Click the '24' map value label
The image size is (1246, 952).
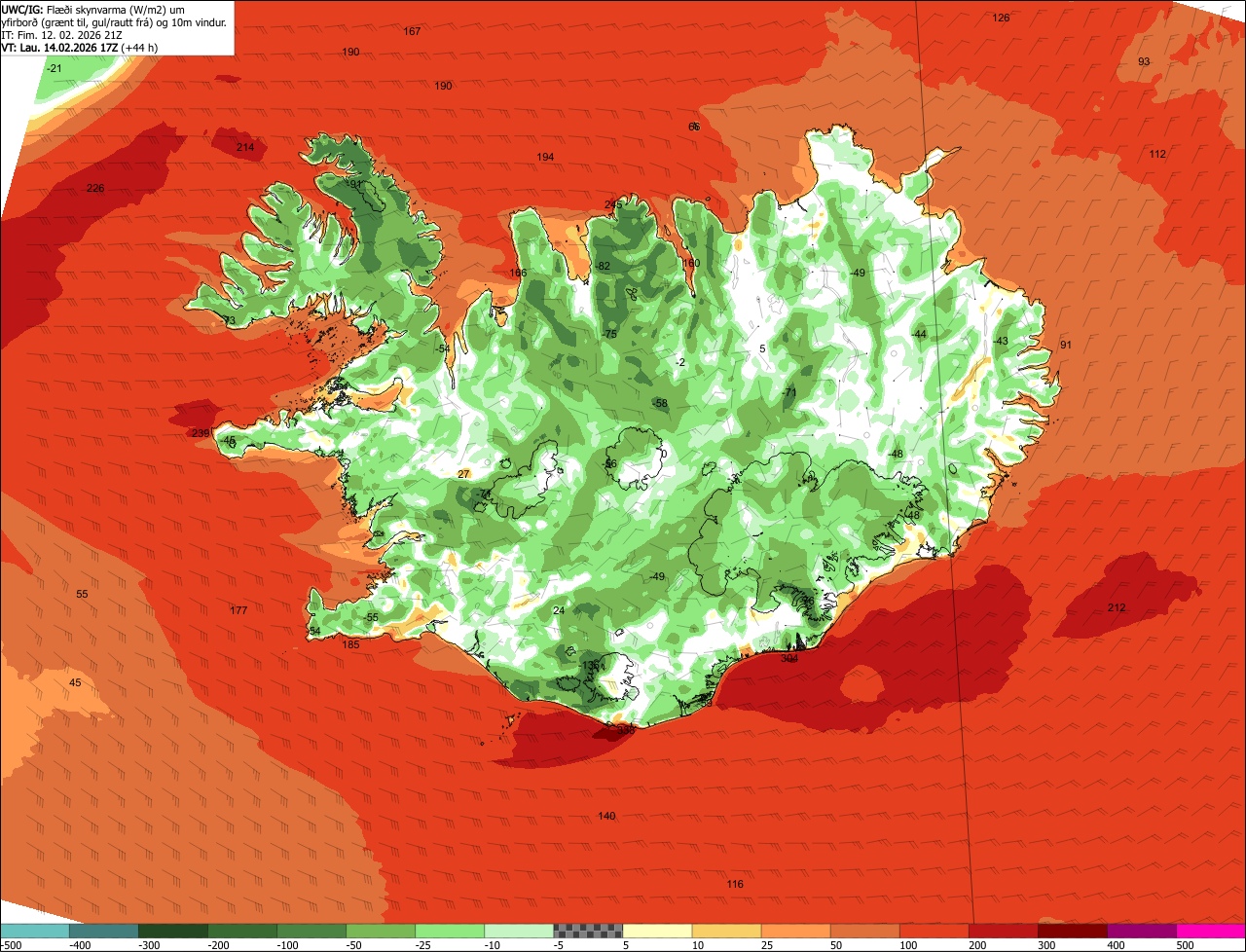(559, 610)
